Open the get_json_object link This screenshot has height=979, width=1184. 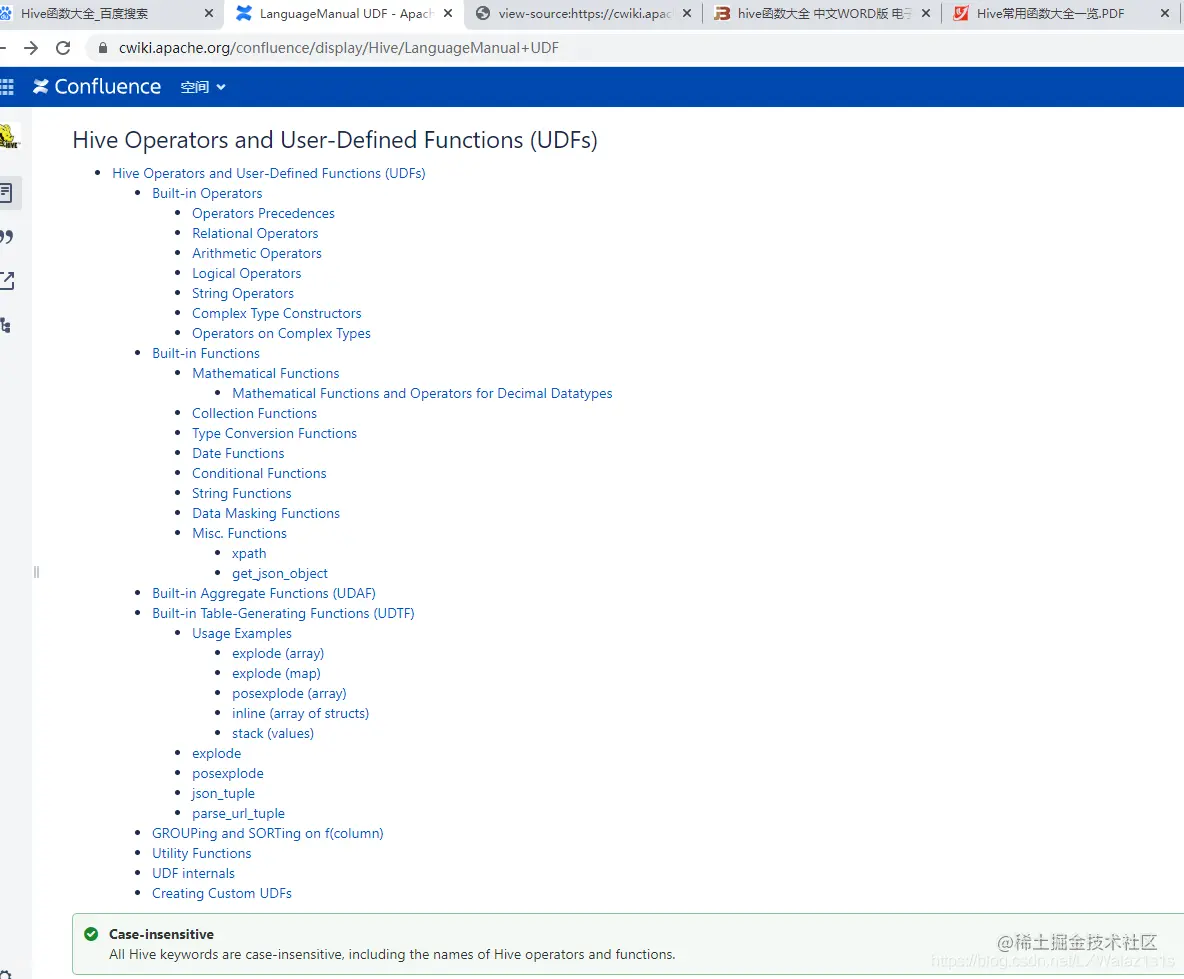point(279,574)
